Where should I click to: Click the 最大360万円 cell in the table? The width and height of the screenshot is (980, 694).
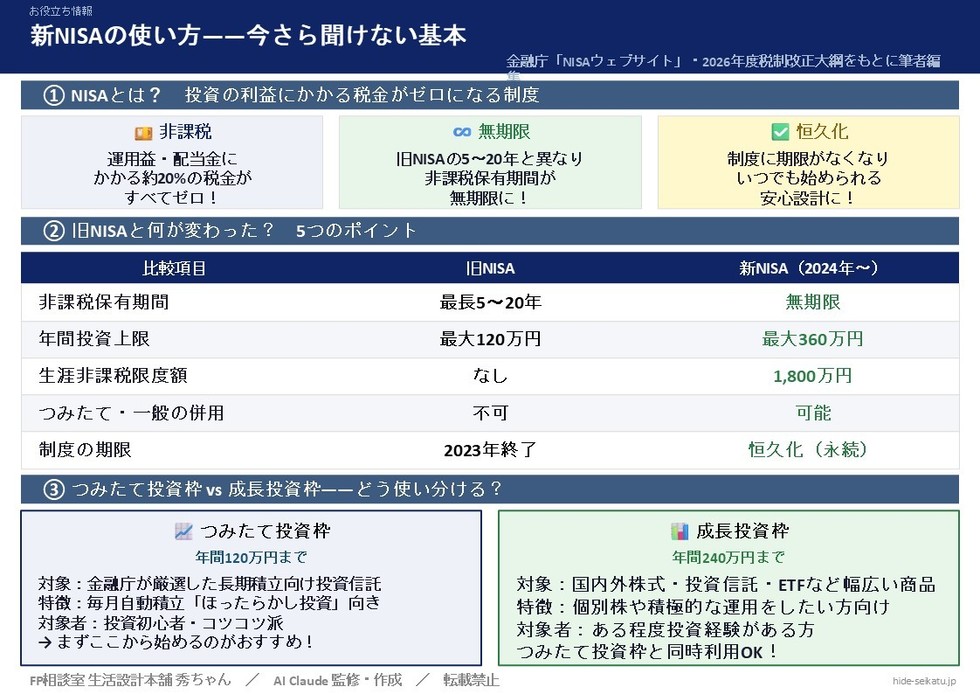click(812, 339)
